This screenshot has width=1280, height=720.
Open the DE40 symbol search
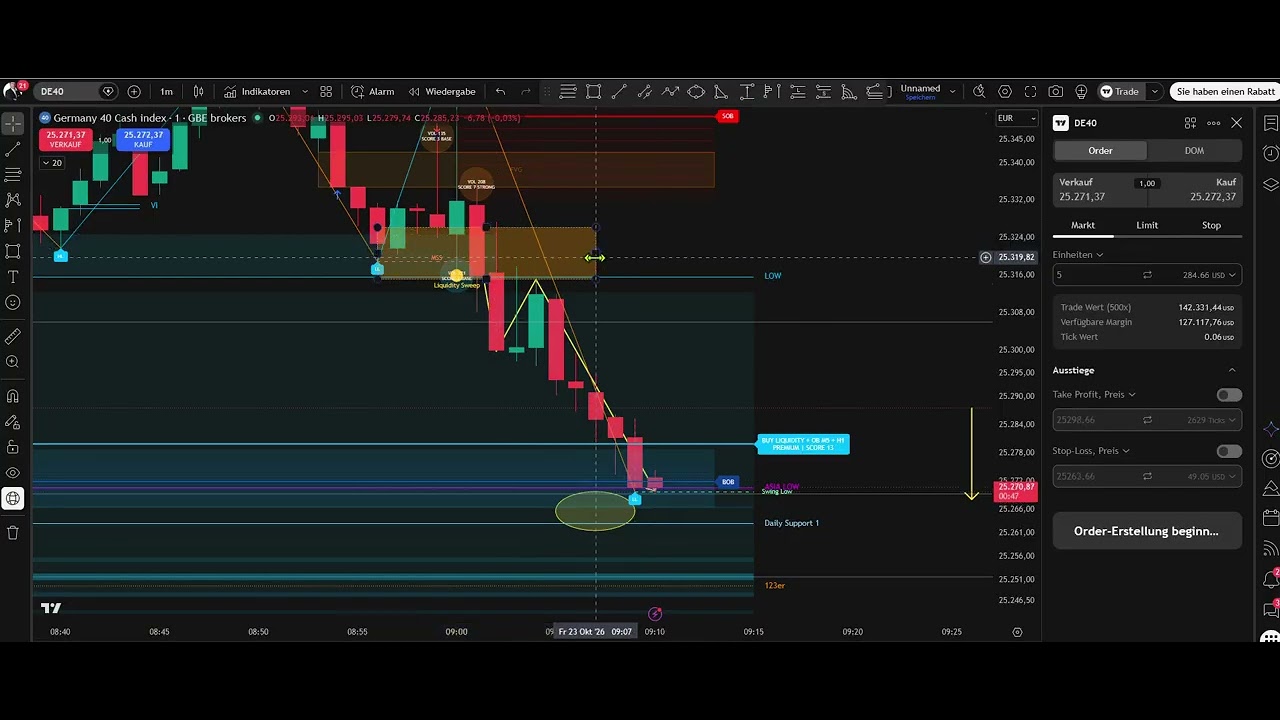tap(75, 91)
